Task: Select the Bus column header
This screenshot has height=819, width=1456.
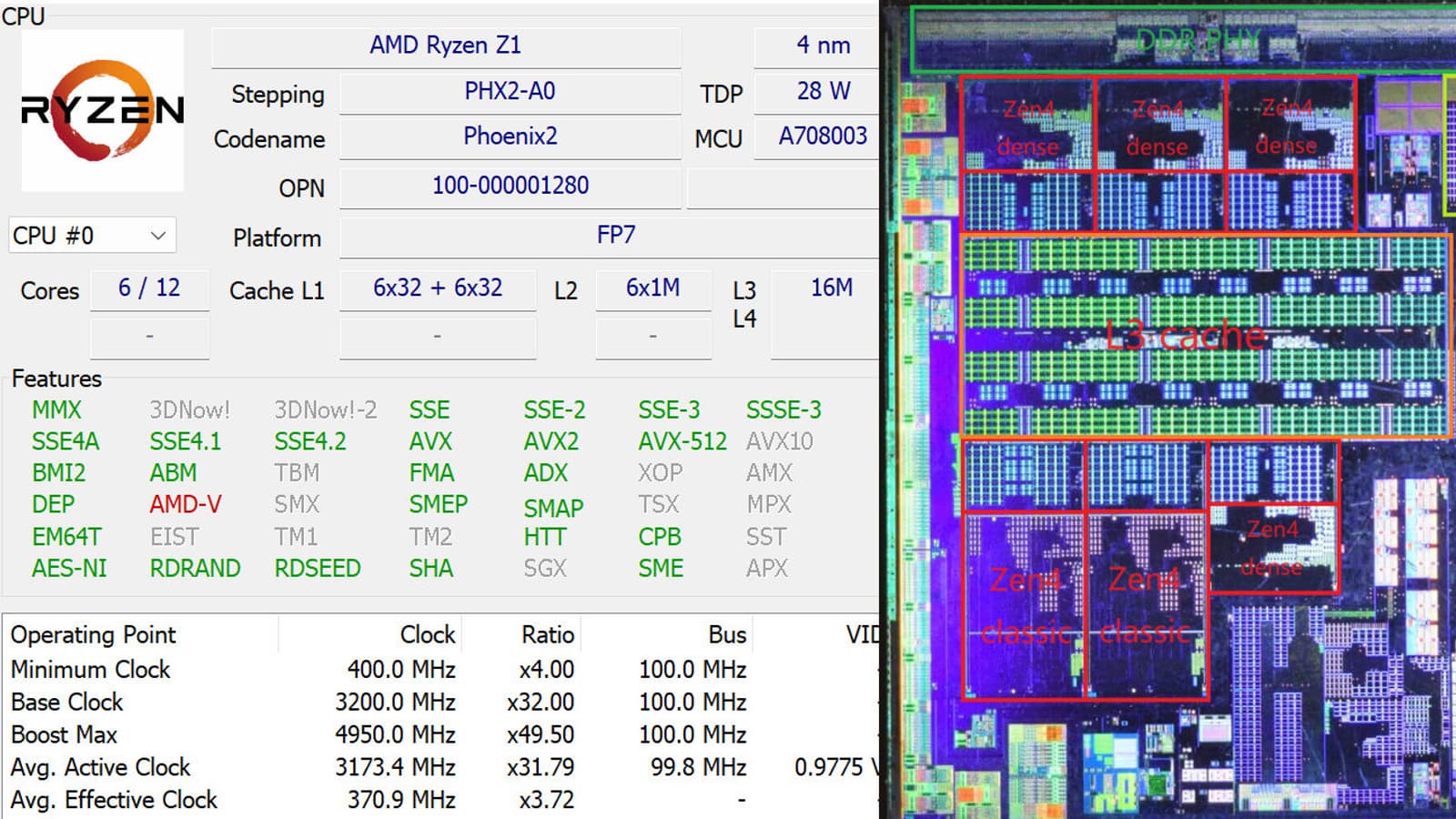Action: pos(727,634)
